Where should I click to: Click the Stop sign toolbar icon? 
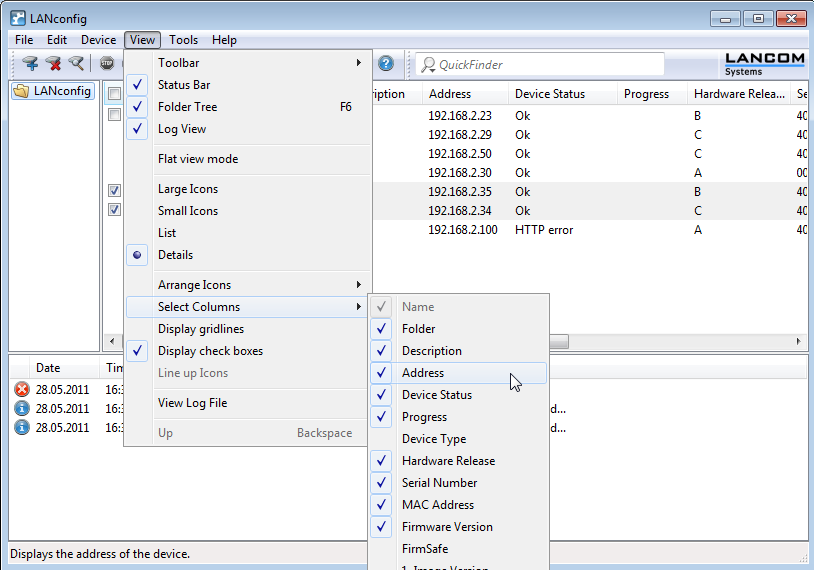pyautogui.click(x=107, y=64)
